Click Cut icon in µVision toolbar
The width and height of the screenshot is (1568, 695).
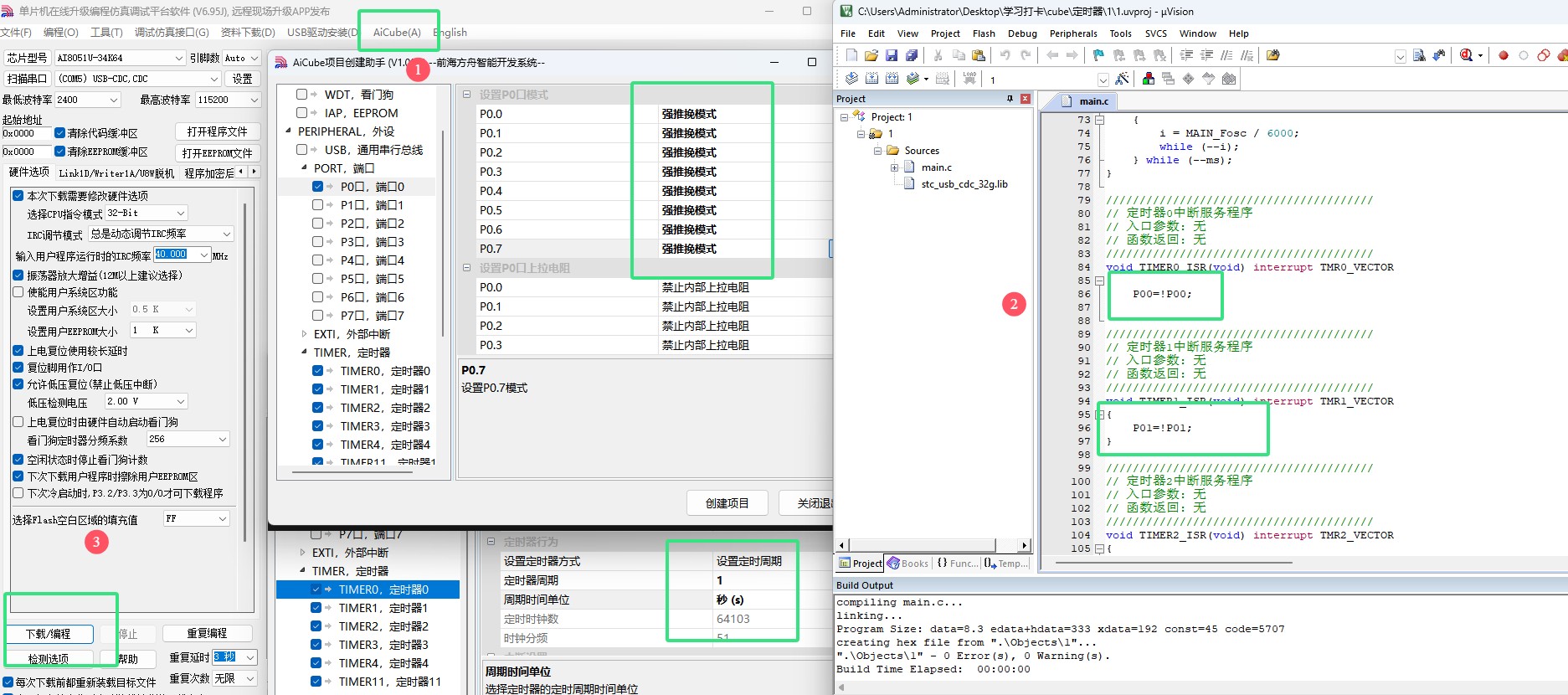coord(938,55)
